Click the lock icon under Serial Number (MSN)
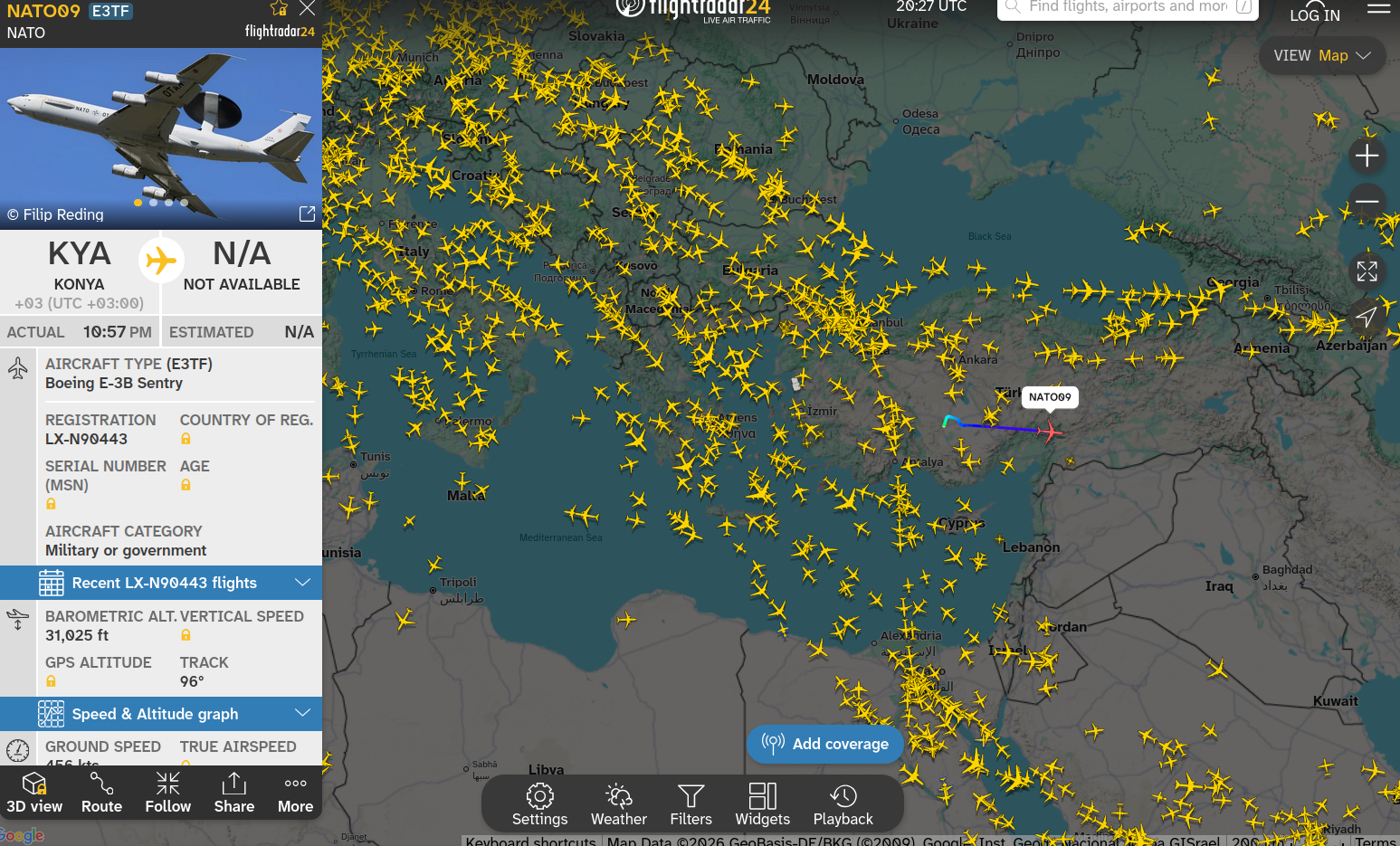The image size is (1400, 846). coord(51,504)
